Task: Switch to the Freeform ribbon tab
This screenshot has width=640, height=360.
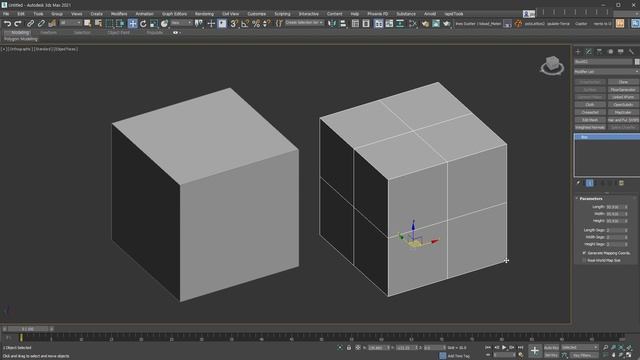Action: point(49,33)
